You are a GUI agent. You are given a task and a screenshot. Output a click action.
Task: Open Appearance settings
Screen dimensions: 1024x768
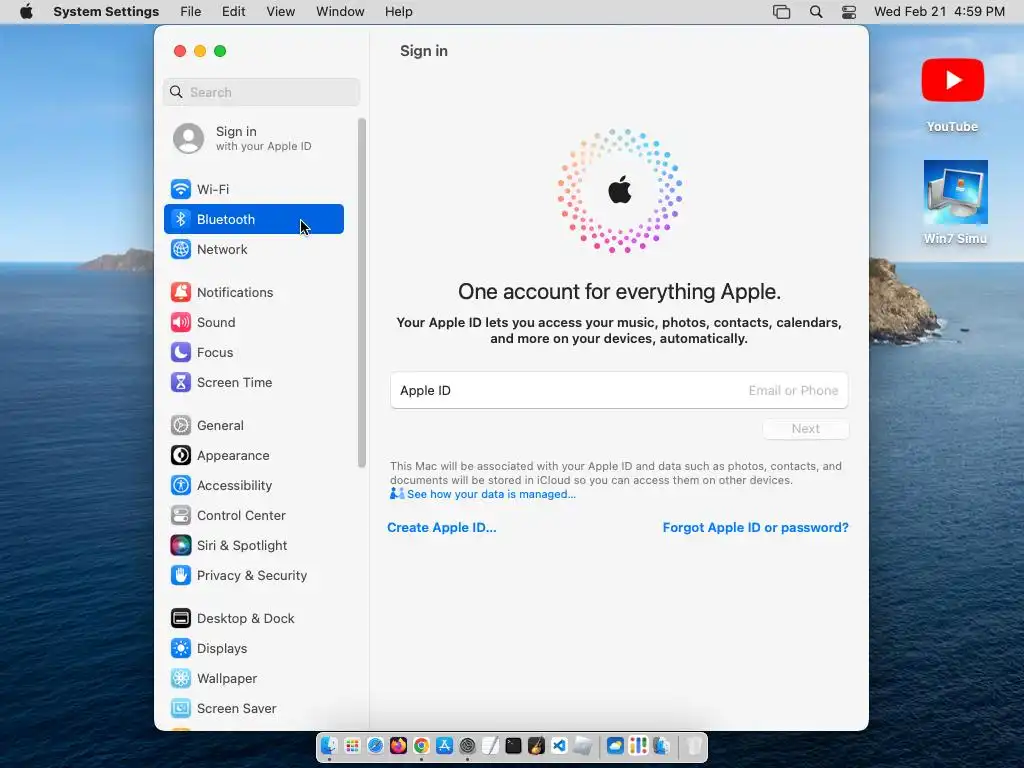click(253, 456)
